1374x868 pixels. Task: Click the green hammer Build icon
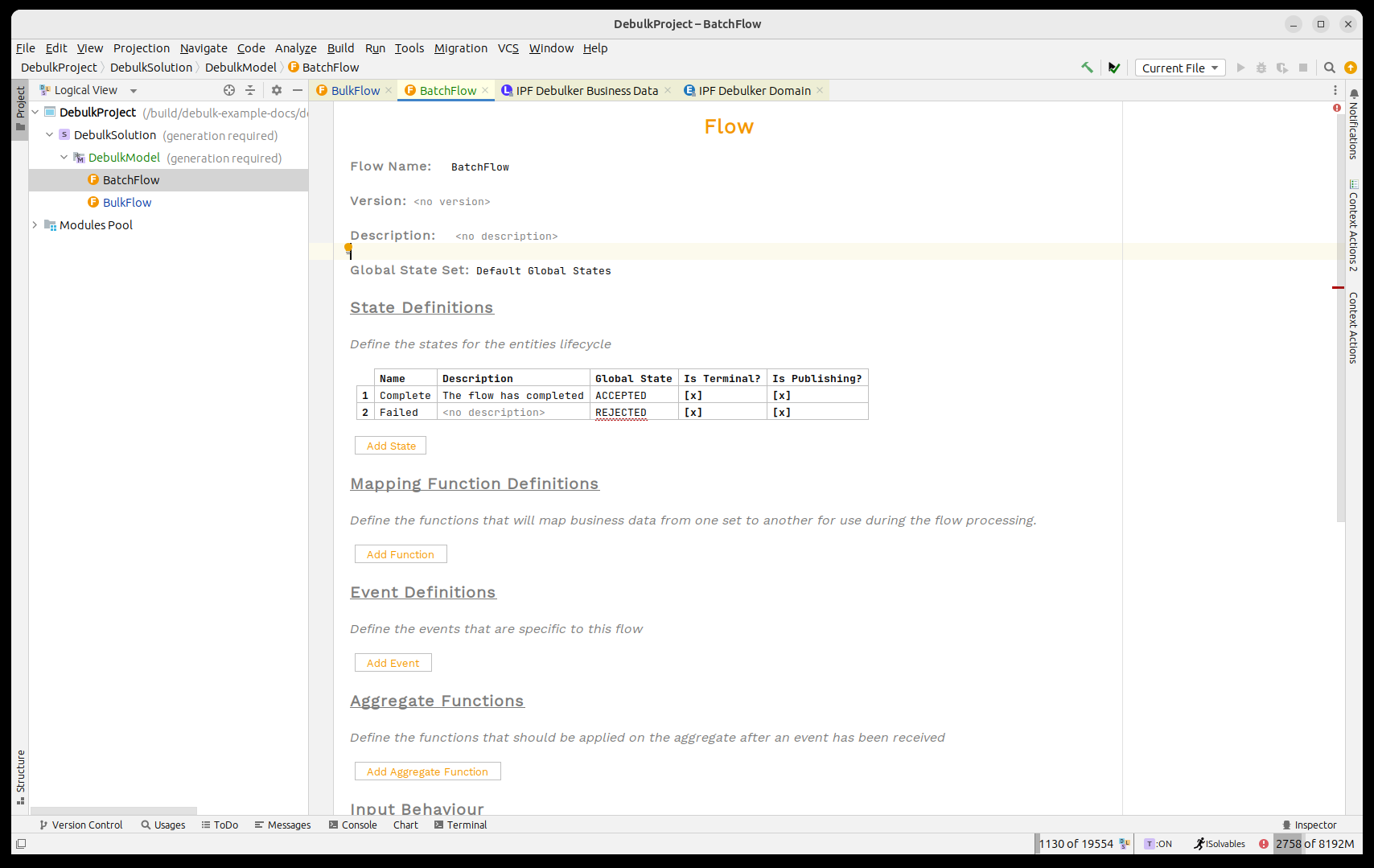pos(1087,68)
